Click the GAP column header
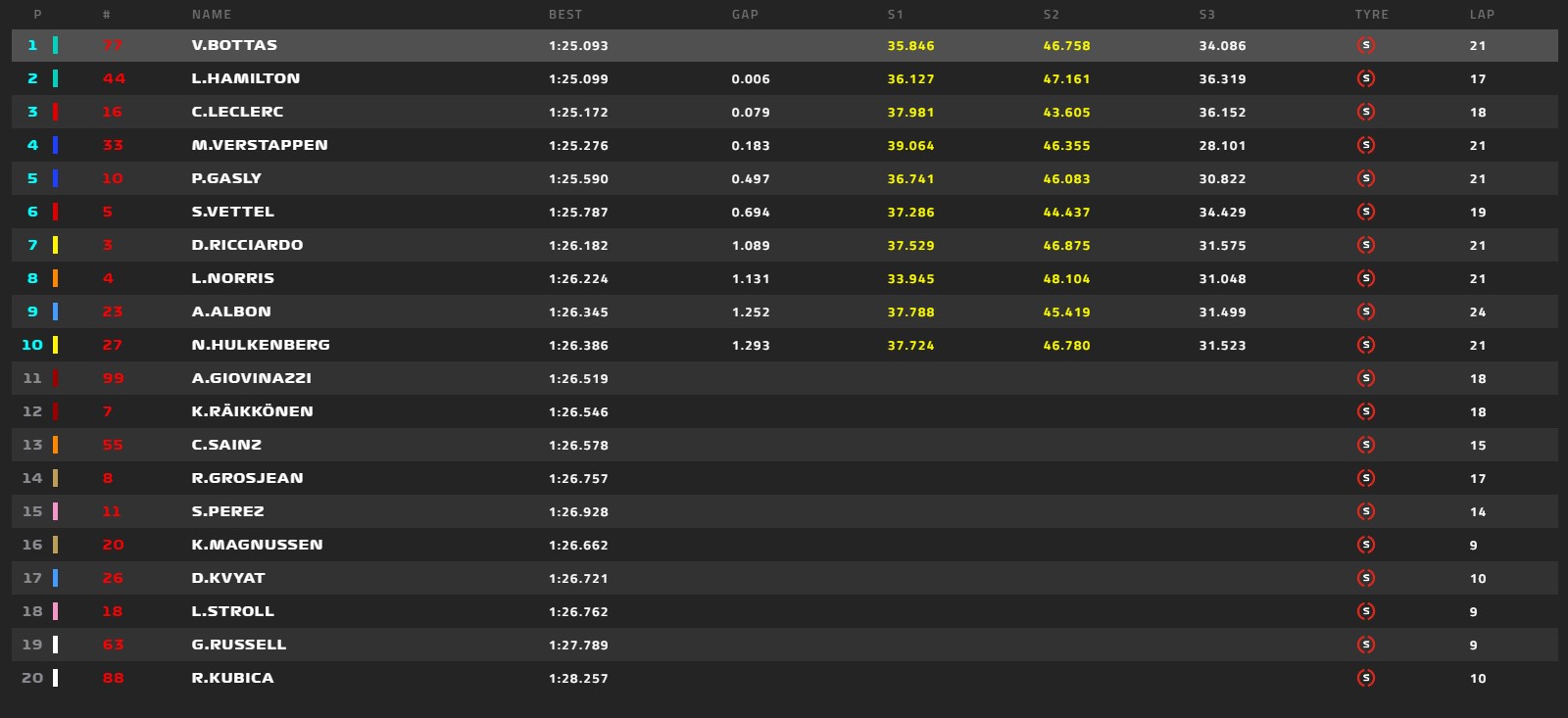Viewport: 1568px width, 718px height. coord(745,15)
